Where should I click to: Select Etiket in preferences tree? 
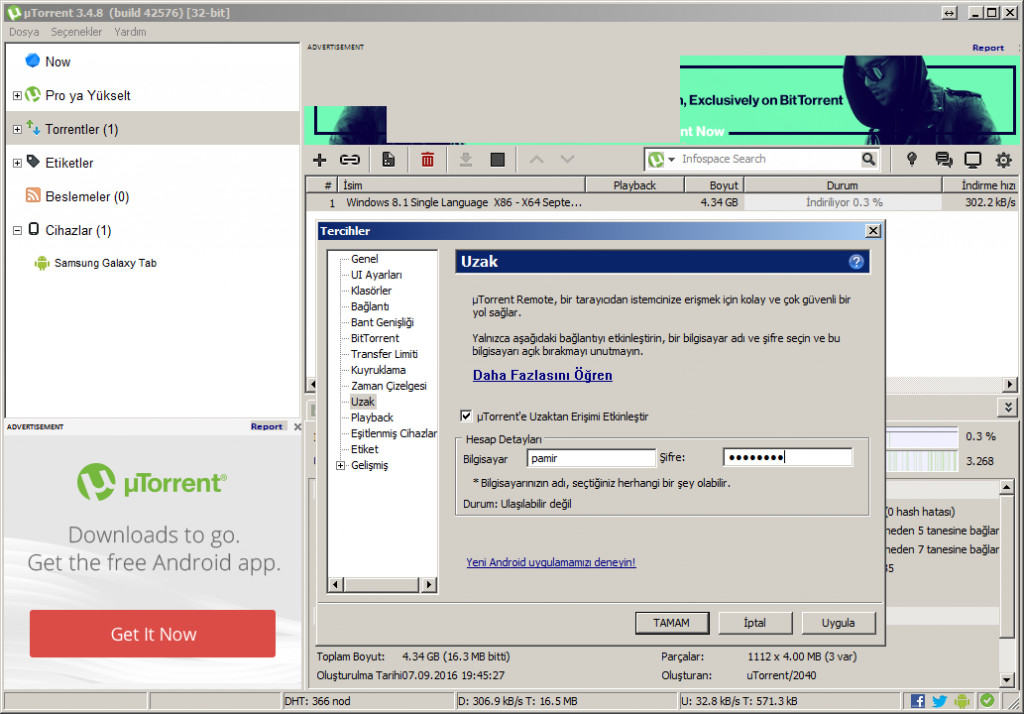tap(364, 449)
